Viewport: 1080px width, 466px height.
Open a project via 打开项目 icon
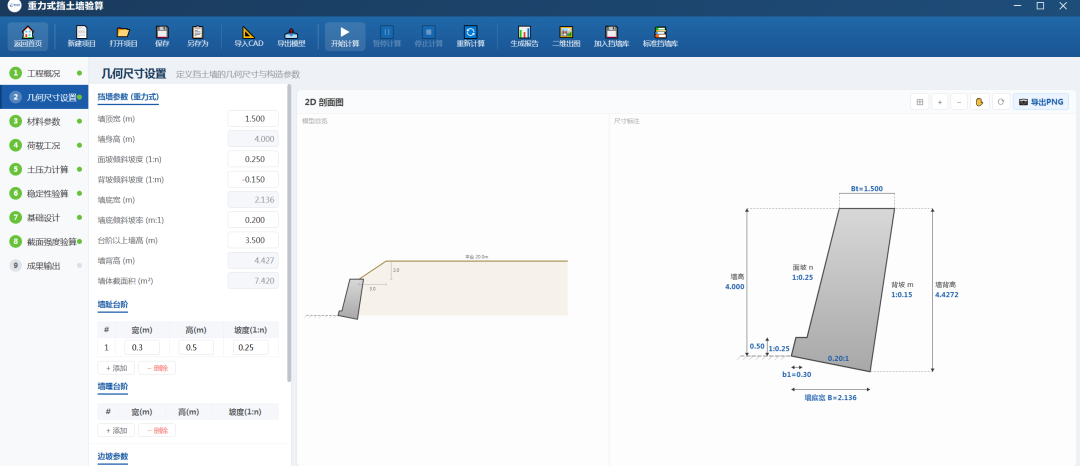[x=123, y=36]
